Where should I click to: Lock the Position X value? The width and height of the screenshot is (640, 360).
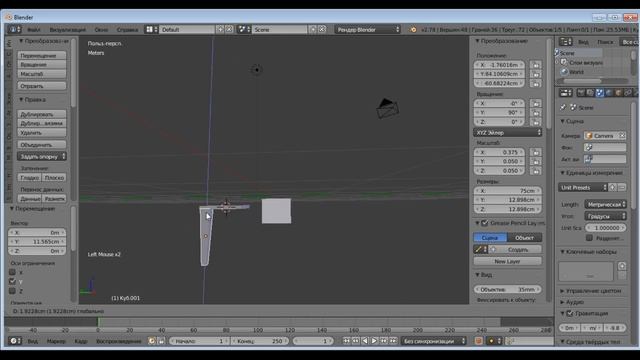click(x=536, y=65)
